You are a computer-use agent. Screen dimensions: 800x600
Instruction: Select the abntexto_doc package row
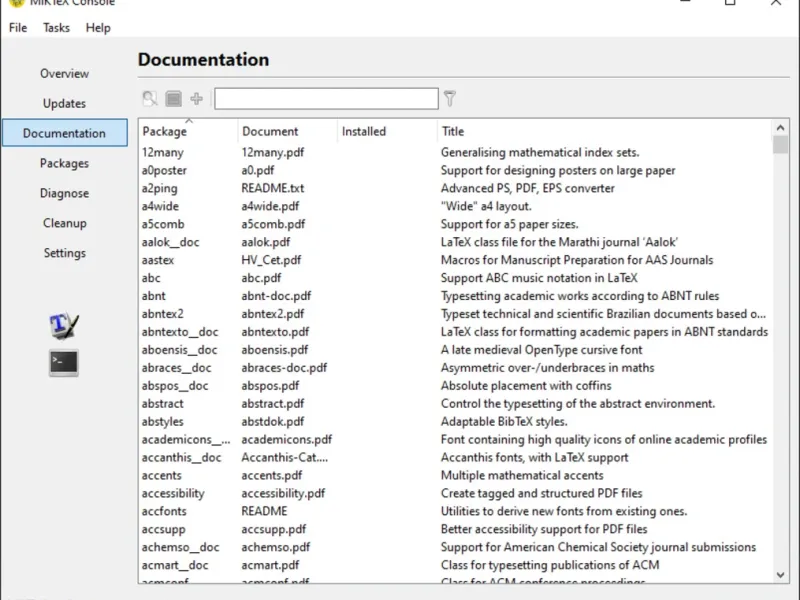456,332
